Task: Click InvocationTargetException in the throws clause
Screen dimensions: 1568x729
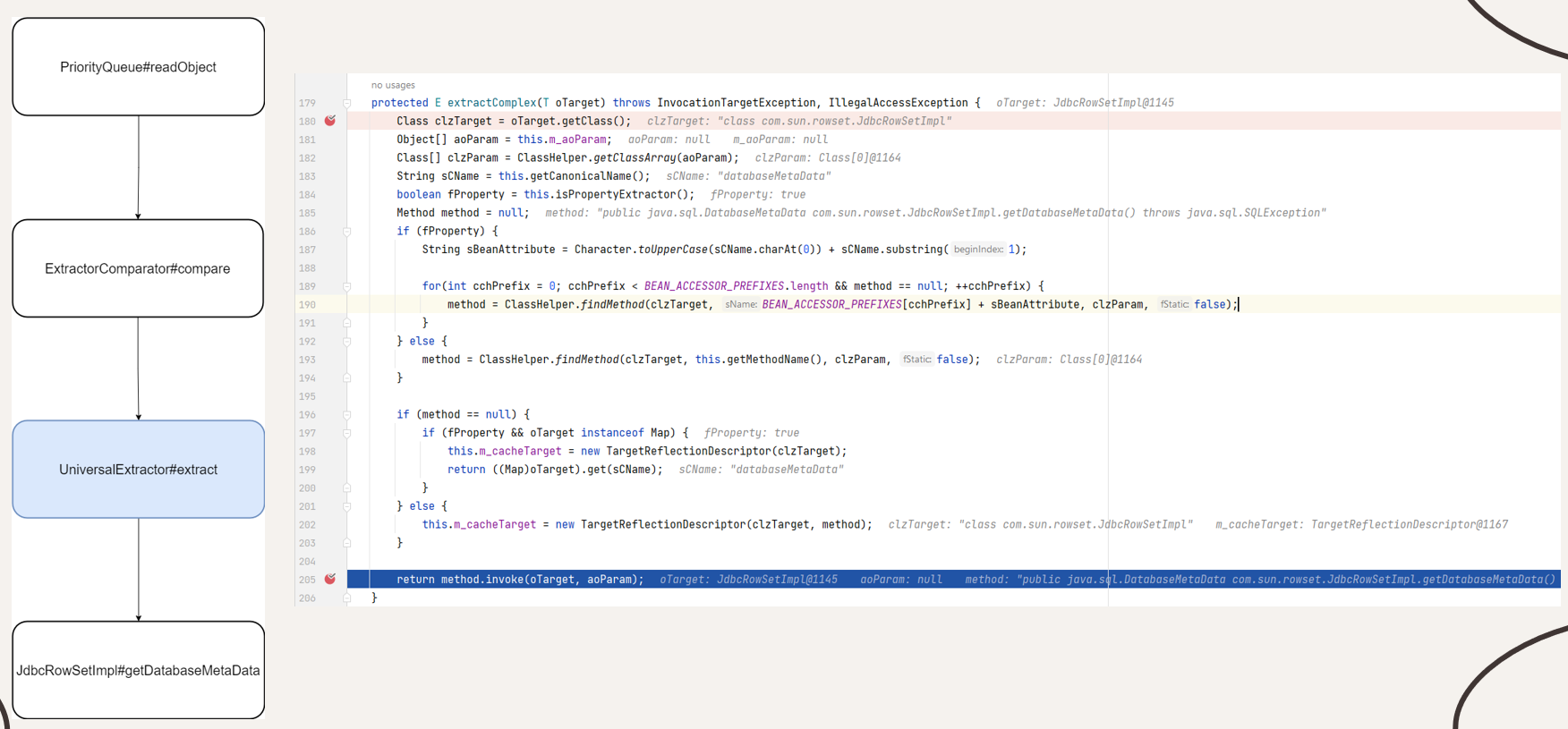Action: pos(737,103)
